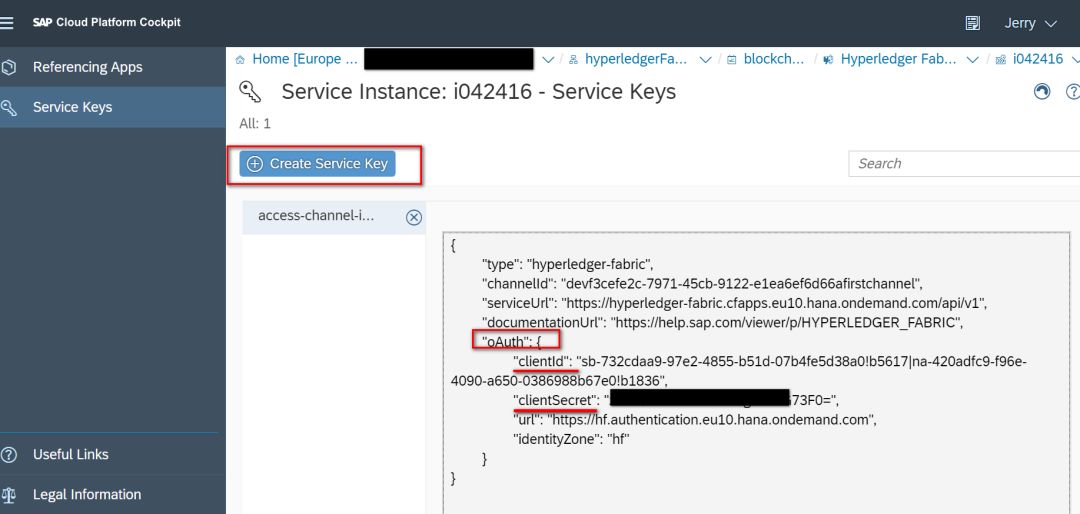Delete the access-channel-i... key with the X icon
Screen dimensions: 1080x514
tap(413, 218)
